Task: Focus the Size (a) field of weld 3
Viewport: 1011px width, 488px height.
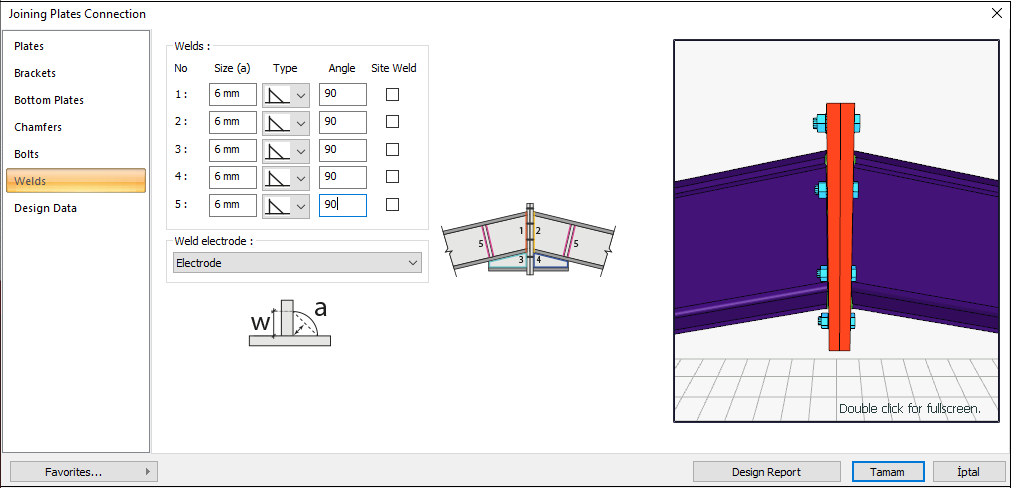Action: click(x=233, y=150)
